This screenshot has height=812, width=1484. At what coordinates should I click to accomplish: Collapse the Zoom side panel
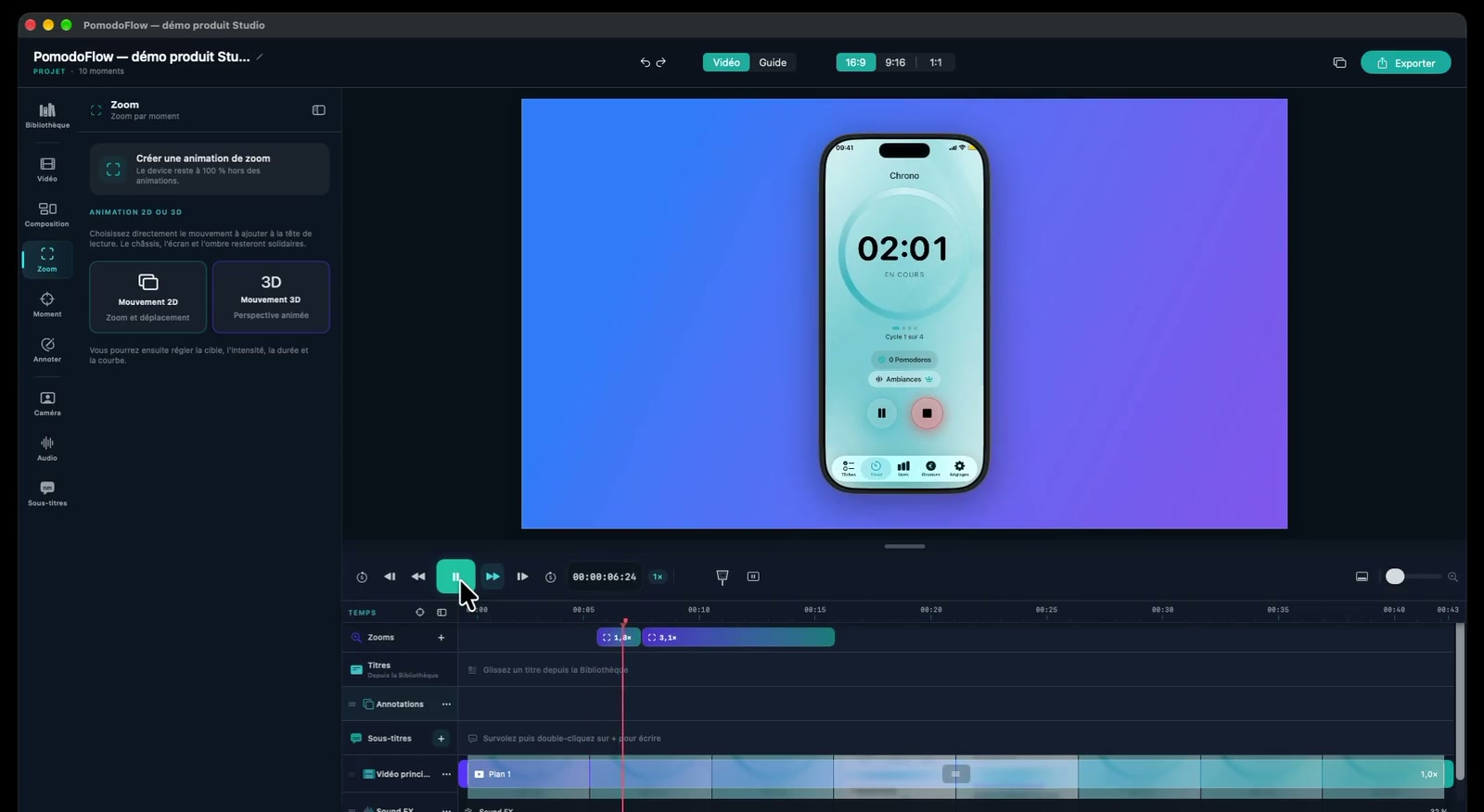(x=319, y=110)
